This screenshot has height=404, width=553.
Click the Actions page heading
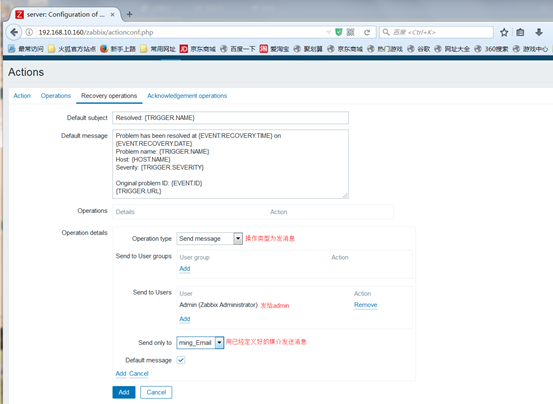coord(26,72)
